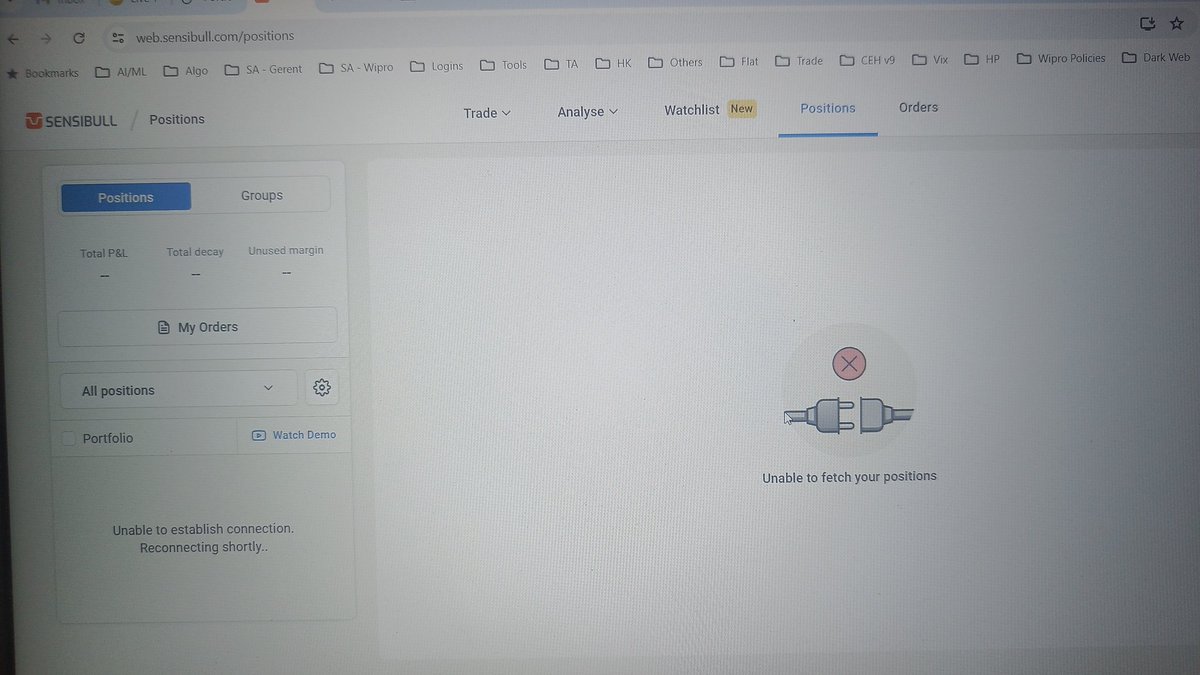Reload the Sensibull page
1200x675 pixels.
pyautogui.click(x=79, y=38)
